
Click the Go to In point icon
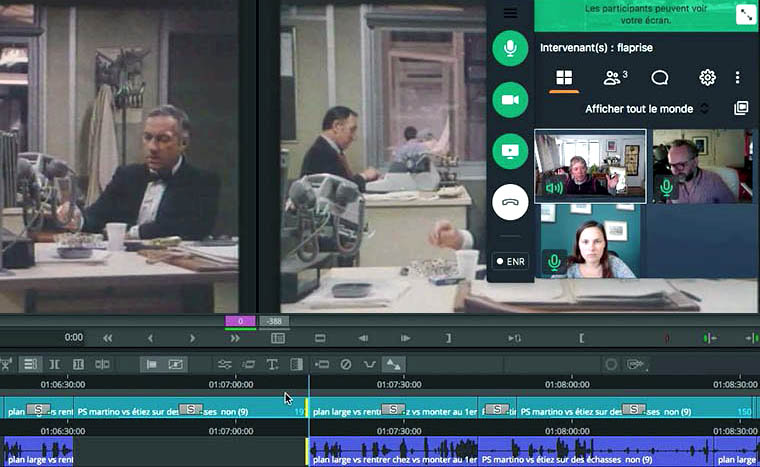(x=514, y=338)
